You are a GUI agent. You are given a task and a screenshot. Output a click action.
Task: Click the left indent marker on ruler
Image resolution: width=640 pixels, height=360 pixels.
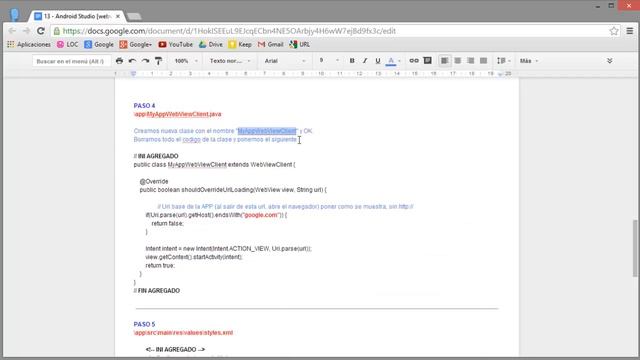[133, 74]
